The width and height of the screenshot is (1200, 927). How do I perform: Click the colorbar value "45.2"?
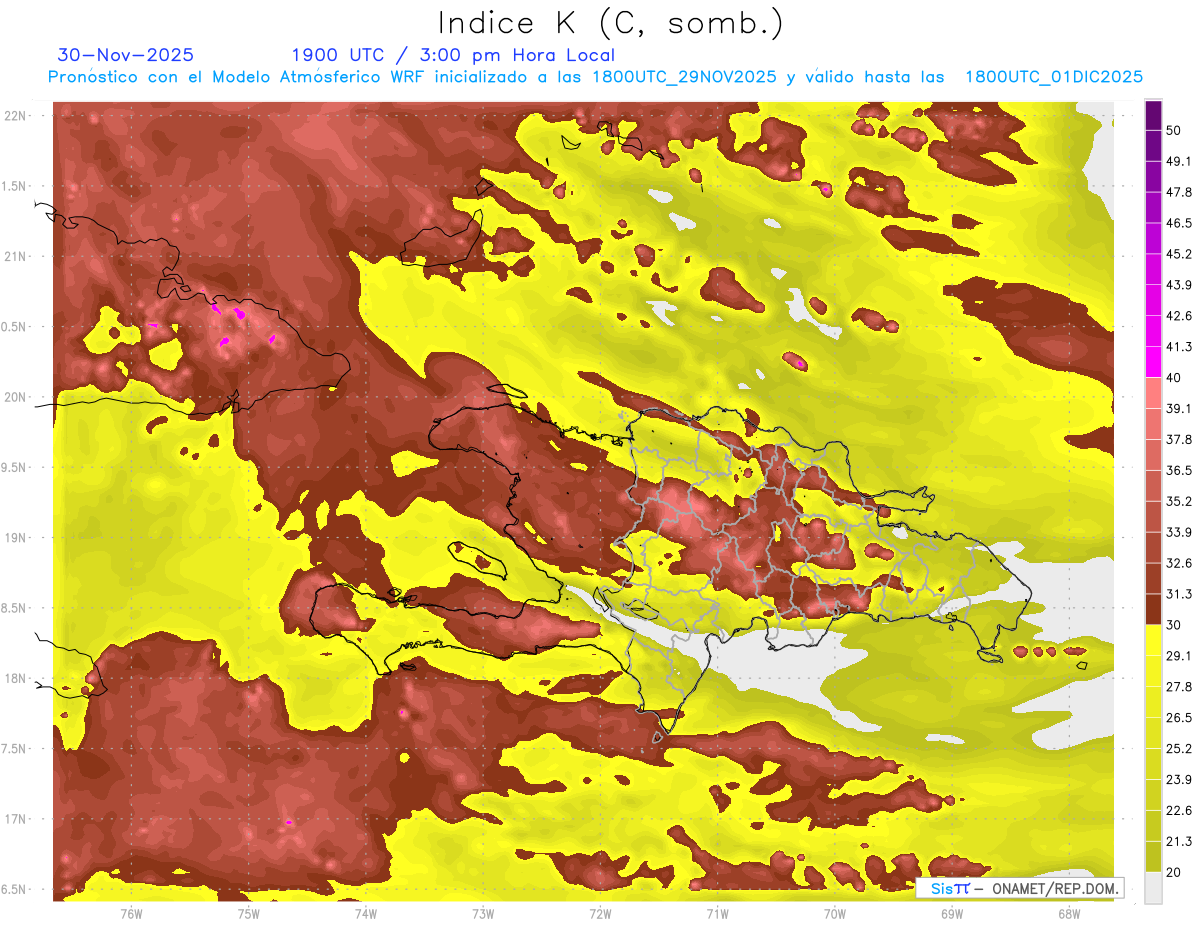(1179, 254)
